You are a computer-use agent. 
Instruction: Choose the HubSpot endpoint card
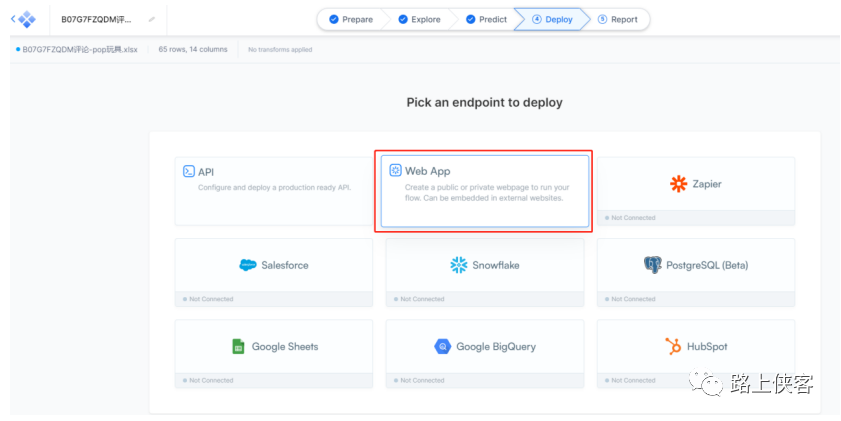(696, 354)
